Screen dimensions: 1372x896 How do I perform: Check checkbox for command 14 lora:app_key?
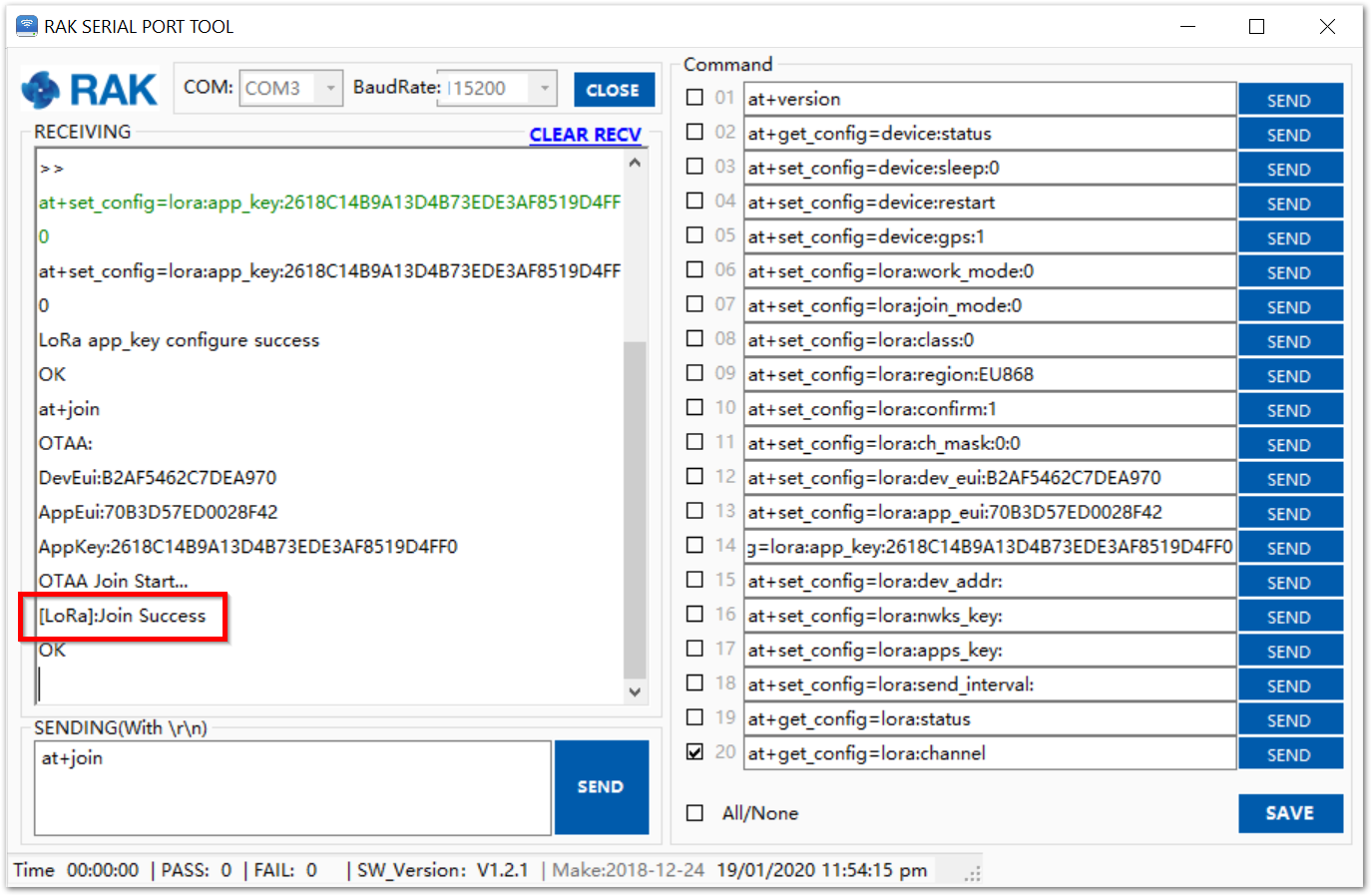pyautogui.click(x=694, y=545)
